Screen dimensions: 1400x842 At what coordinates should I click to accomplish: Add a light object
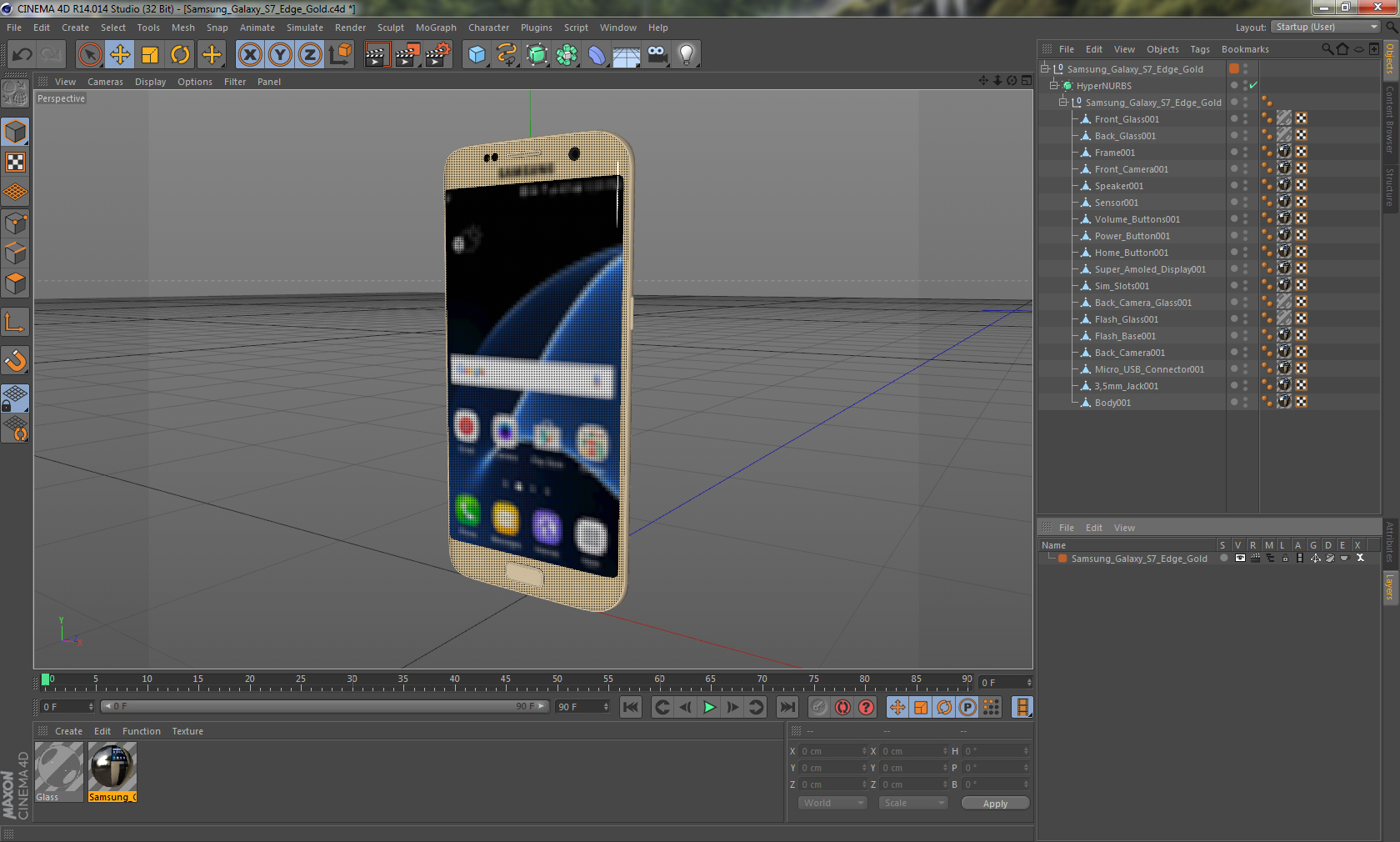pos(687,55)
